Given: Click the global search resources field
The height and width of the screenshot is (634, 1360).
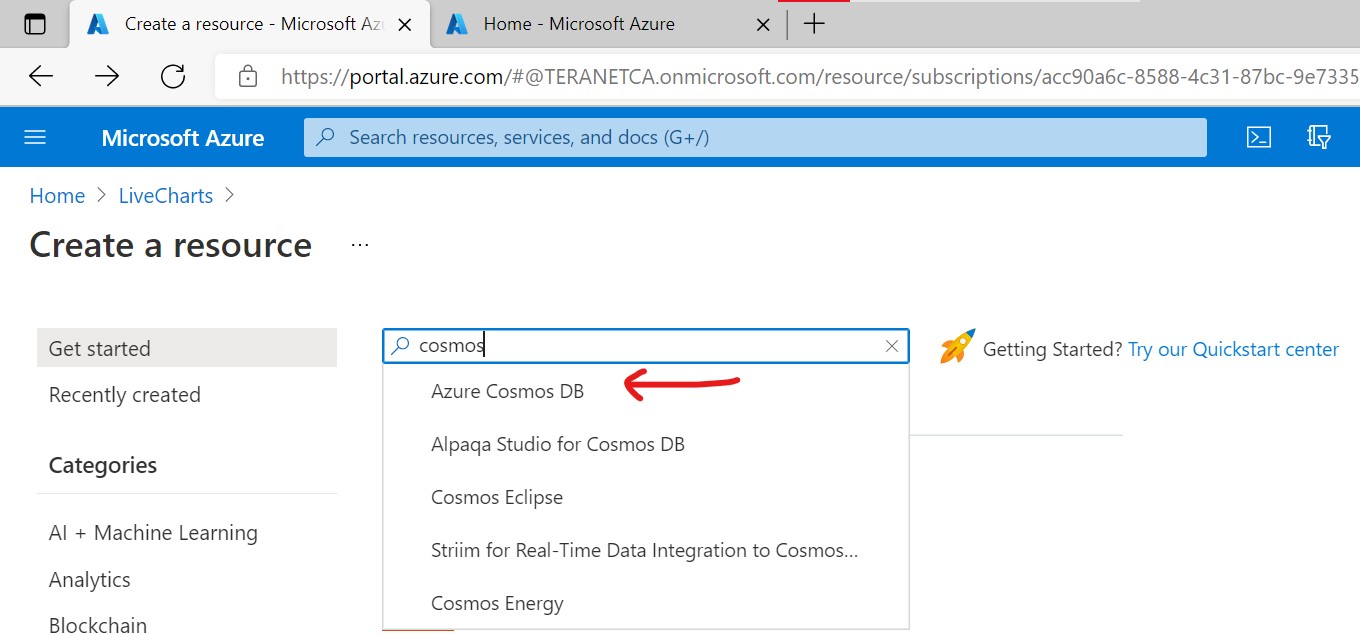Looking at the screenshot, I should coord(755,137).
